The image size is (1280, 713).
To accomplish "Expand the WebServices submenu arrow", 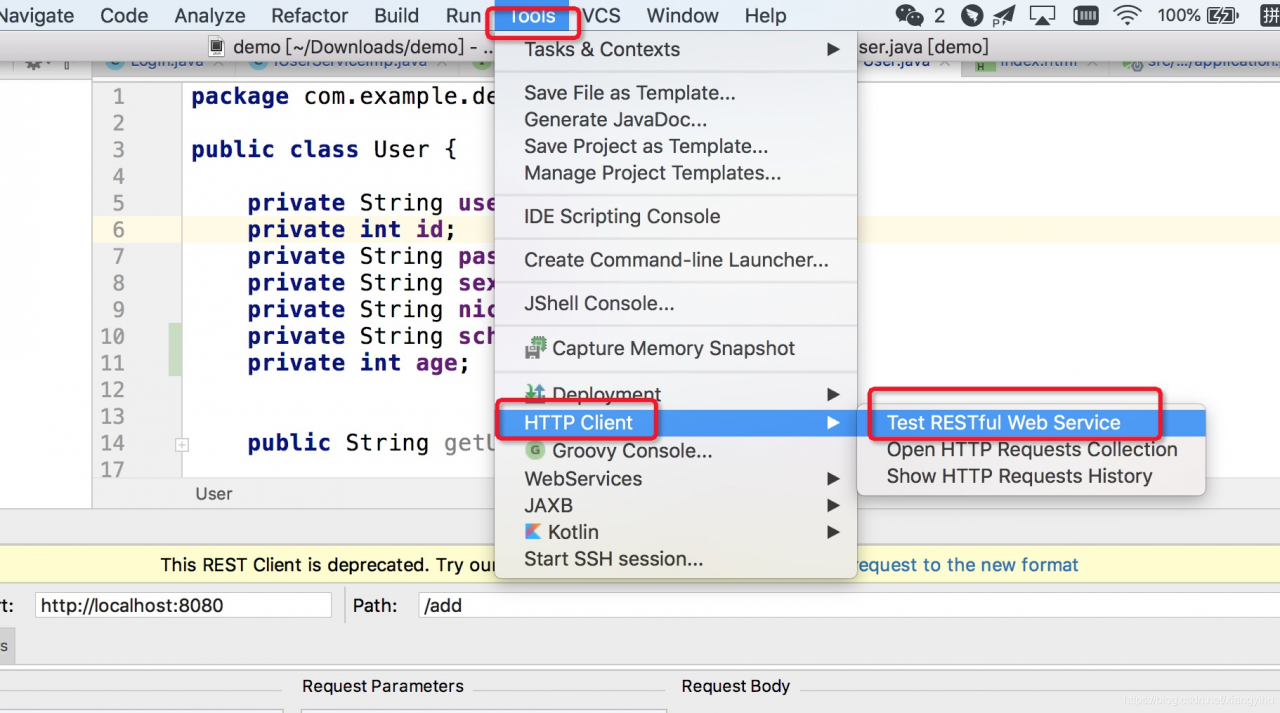I will click(832, 479).
